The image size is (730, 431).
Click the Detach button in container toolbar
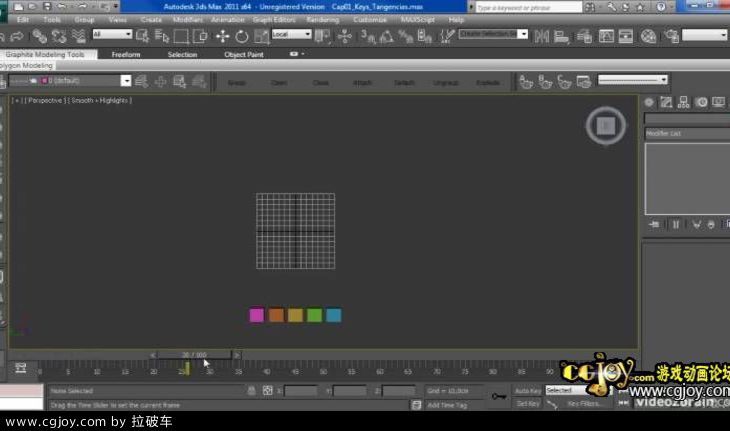point(404,83)
